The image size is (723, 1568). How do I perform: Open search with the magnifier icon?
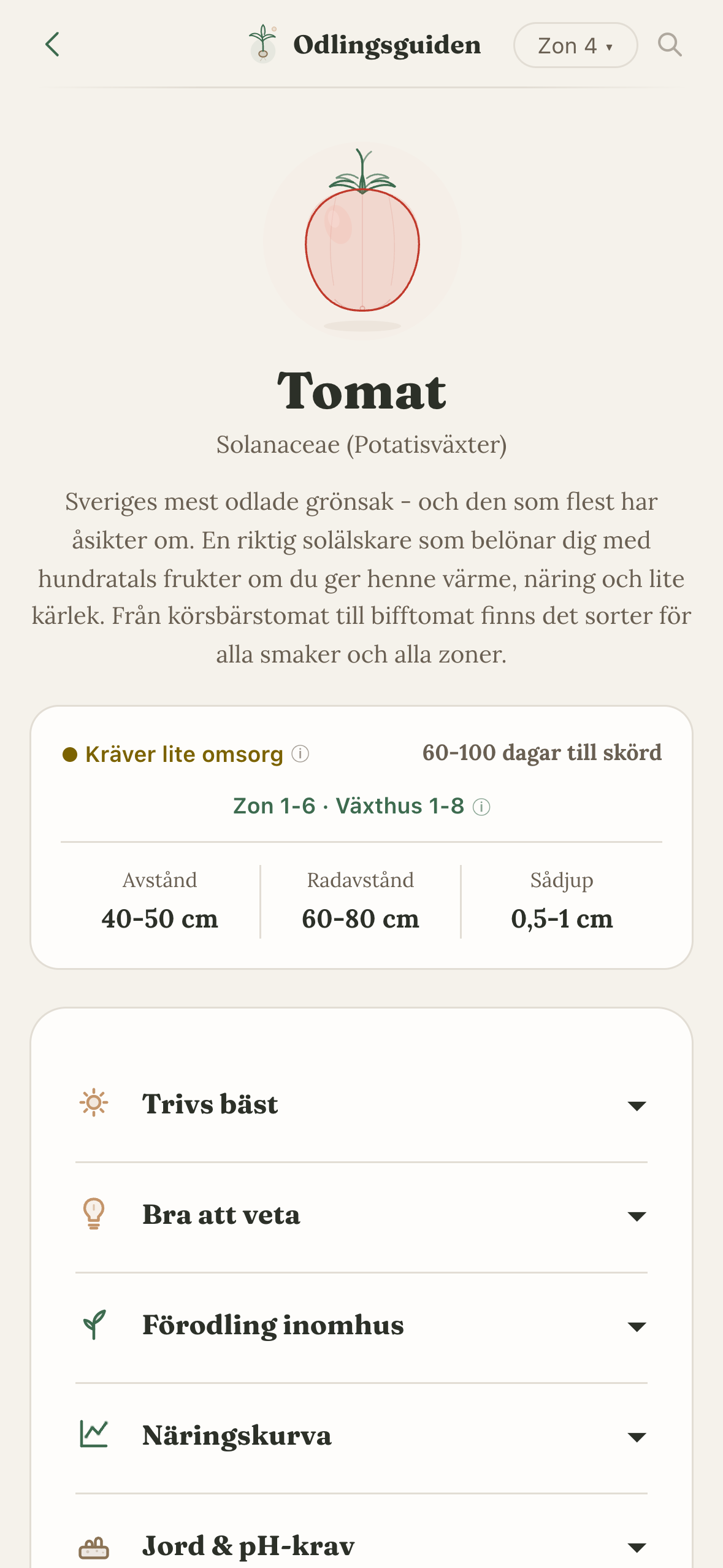pos(670,45)
